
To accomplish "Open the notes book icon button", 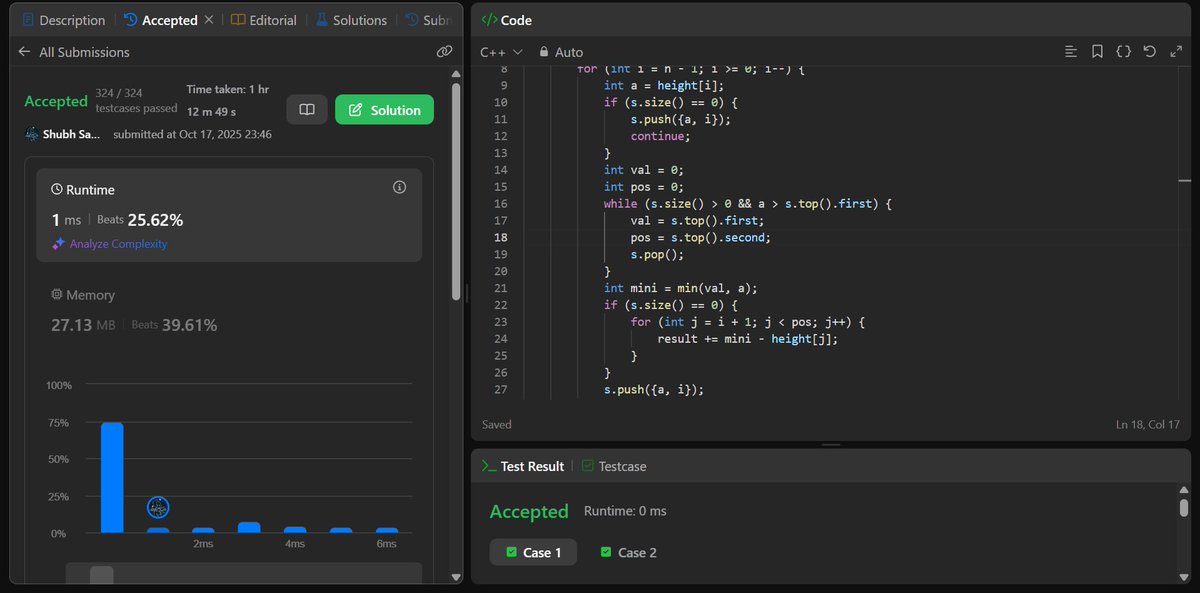I will click(307, 110).
